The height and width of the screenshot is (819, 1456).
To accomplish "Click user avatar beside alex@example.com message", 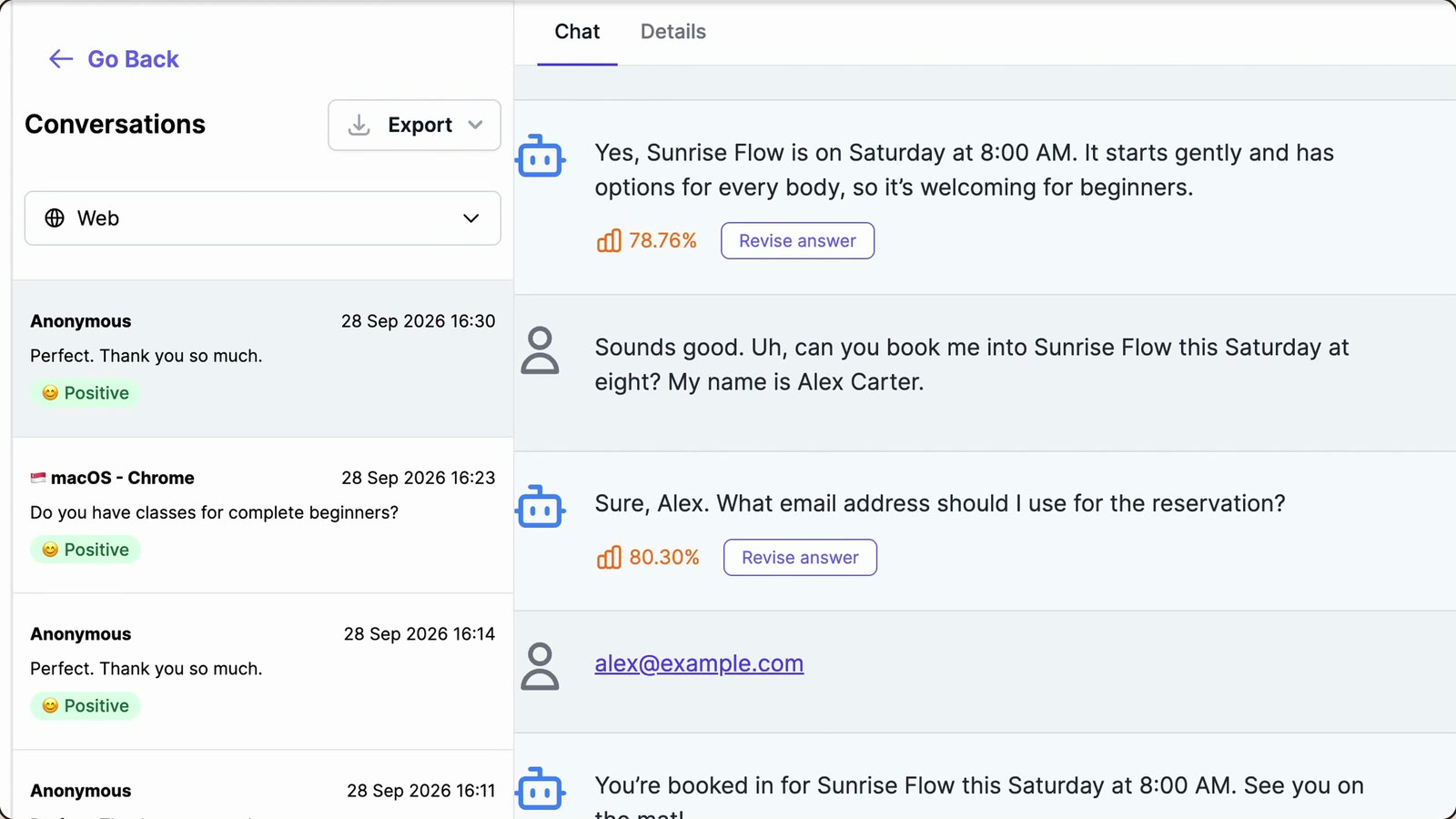I will pos(540,666).
